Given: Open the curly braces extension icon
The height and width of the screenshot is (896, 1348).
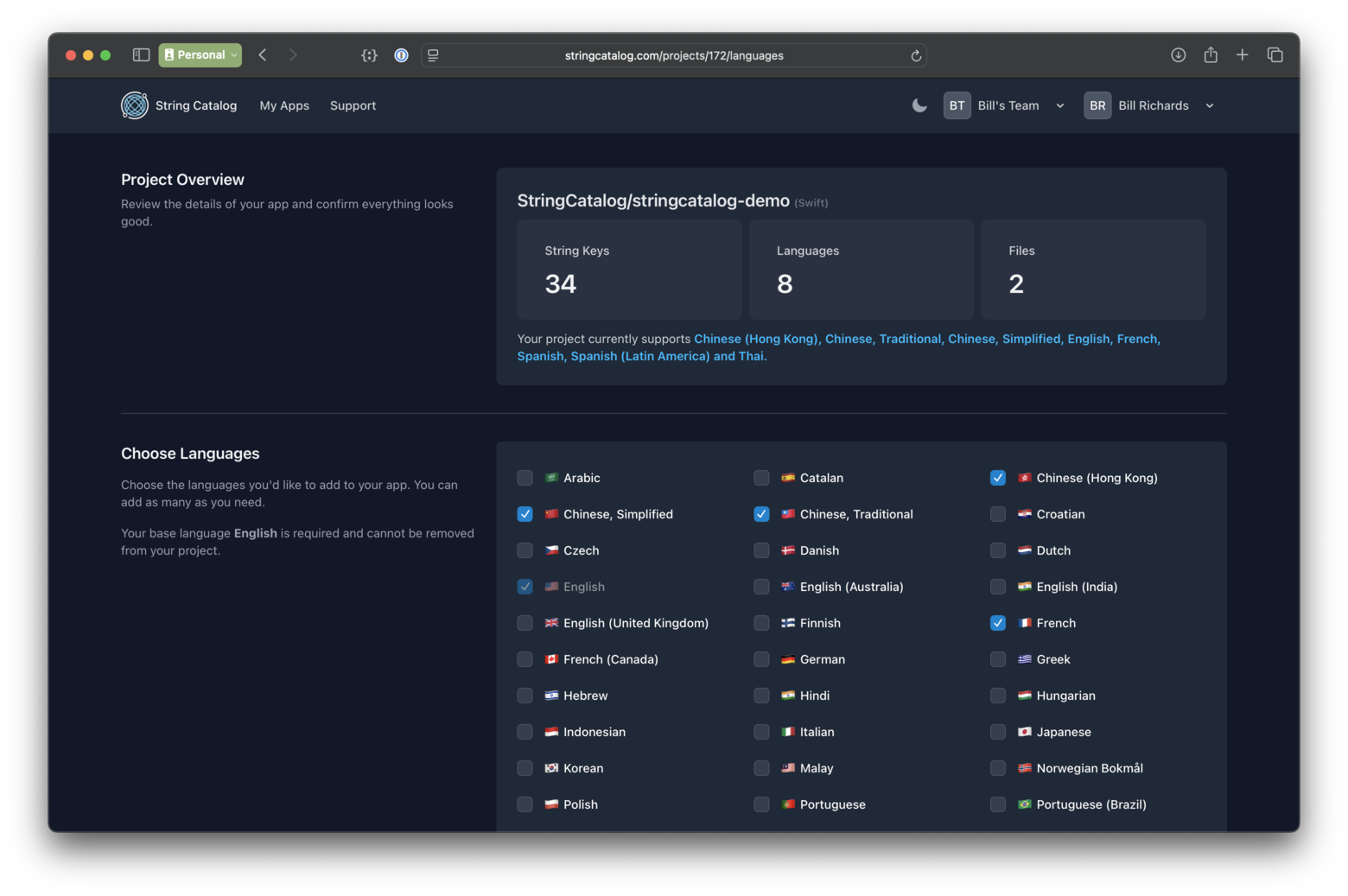Looking at the screenshot, I should coord(369,55).
